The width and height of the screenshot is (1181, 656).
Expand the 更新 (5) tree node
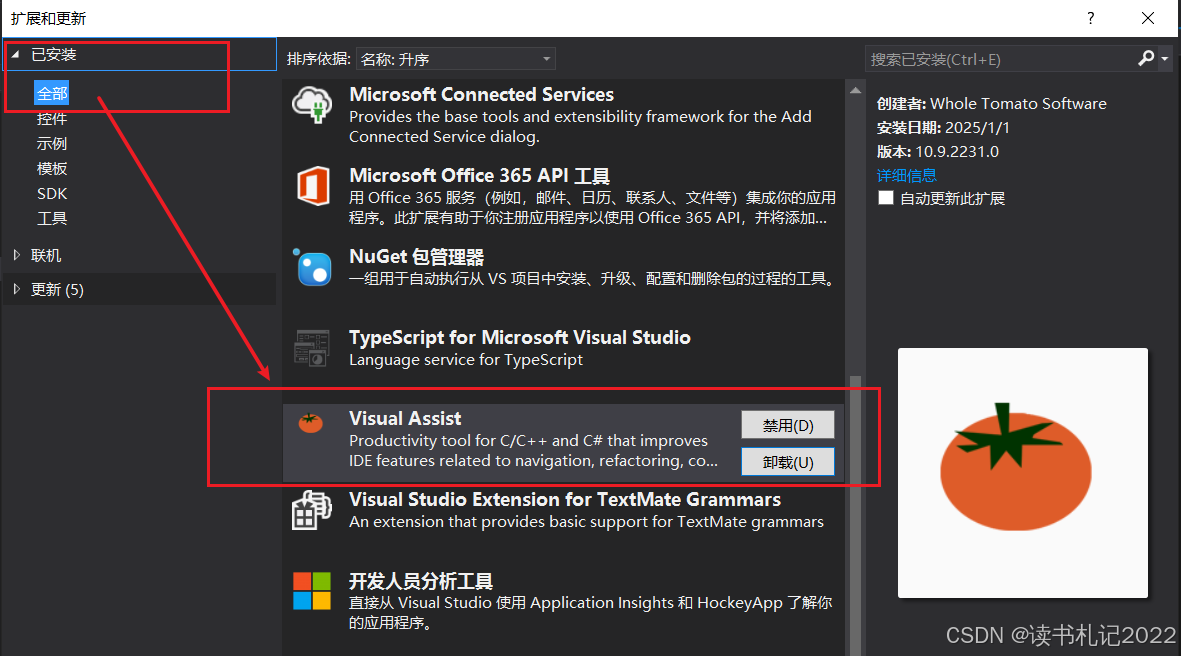(x=17, y=289)
